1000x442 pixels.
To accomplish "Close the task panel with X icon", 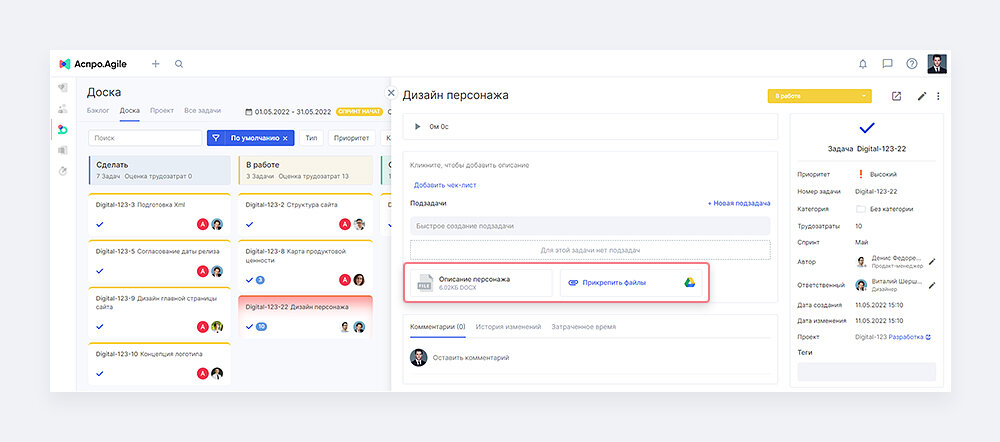I will point(392,93).
